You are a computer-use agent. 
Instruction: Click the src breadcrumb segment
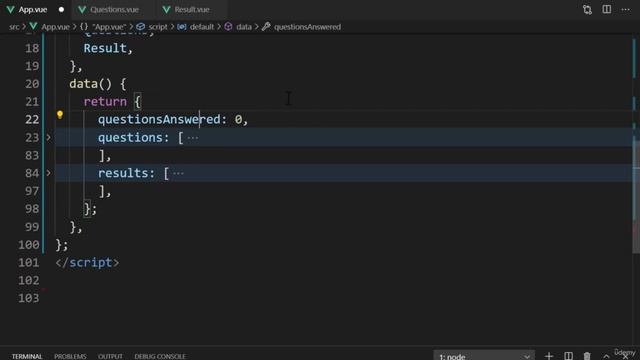14,27
